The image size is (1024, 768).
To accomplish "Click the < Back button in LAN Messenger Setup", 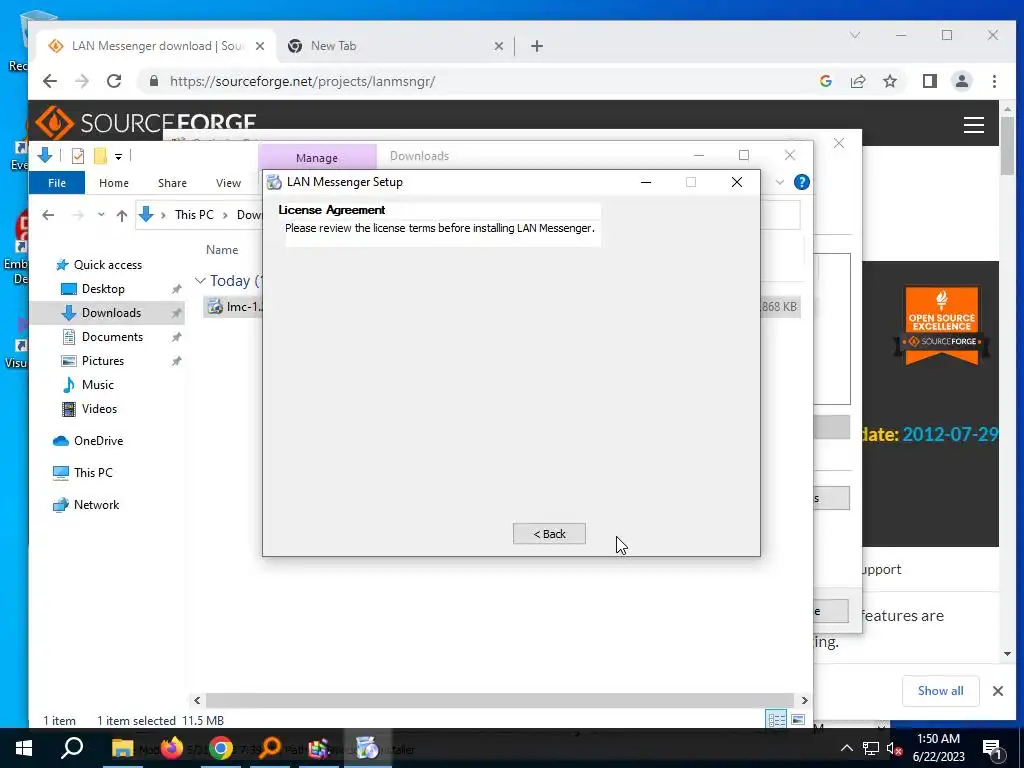I will 549,534.
